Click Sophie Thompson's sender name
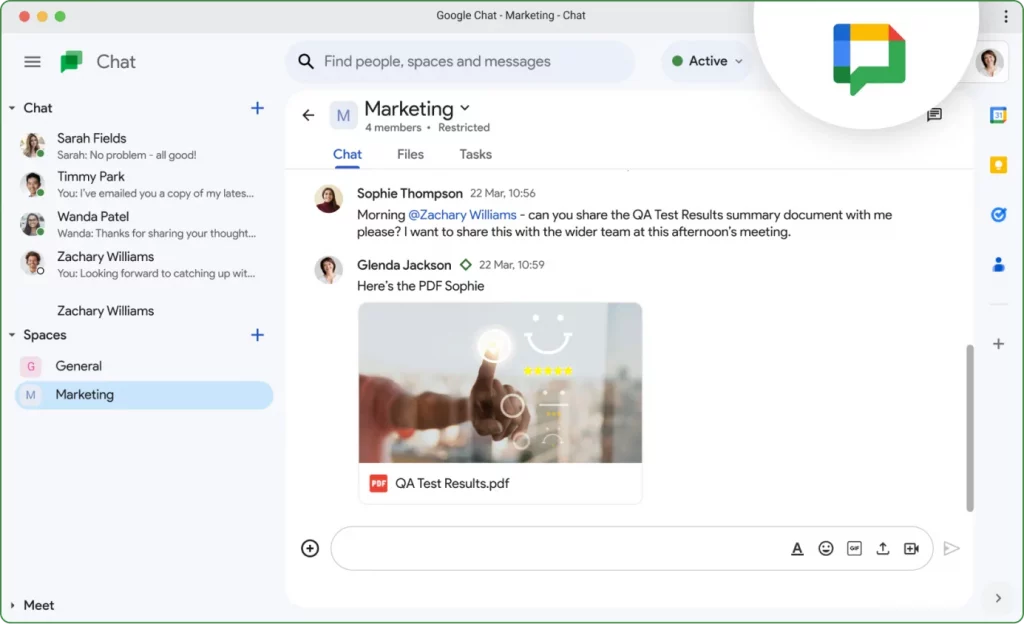Screen dimensions: 1024x624 point(409,194)
